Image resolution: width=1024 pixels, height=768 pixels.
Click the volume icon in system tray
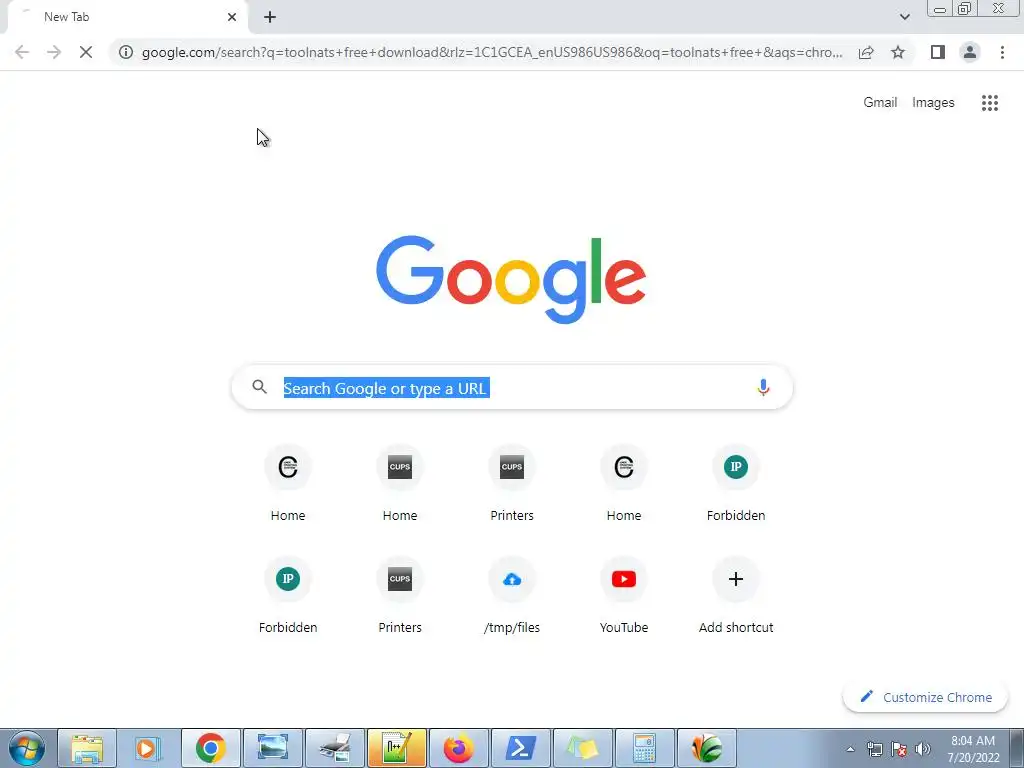(x=923, y=749)
